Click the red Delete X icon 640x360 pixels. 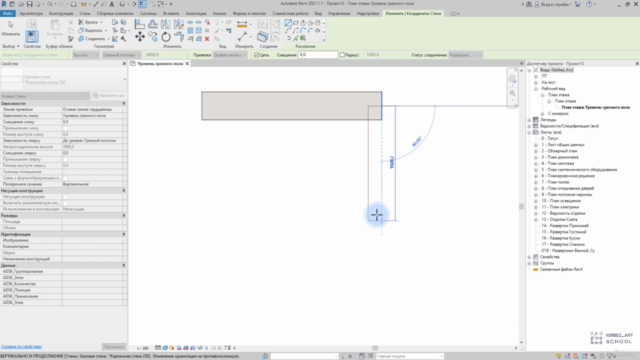coord(207,39)
